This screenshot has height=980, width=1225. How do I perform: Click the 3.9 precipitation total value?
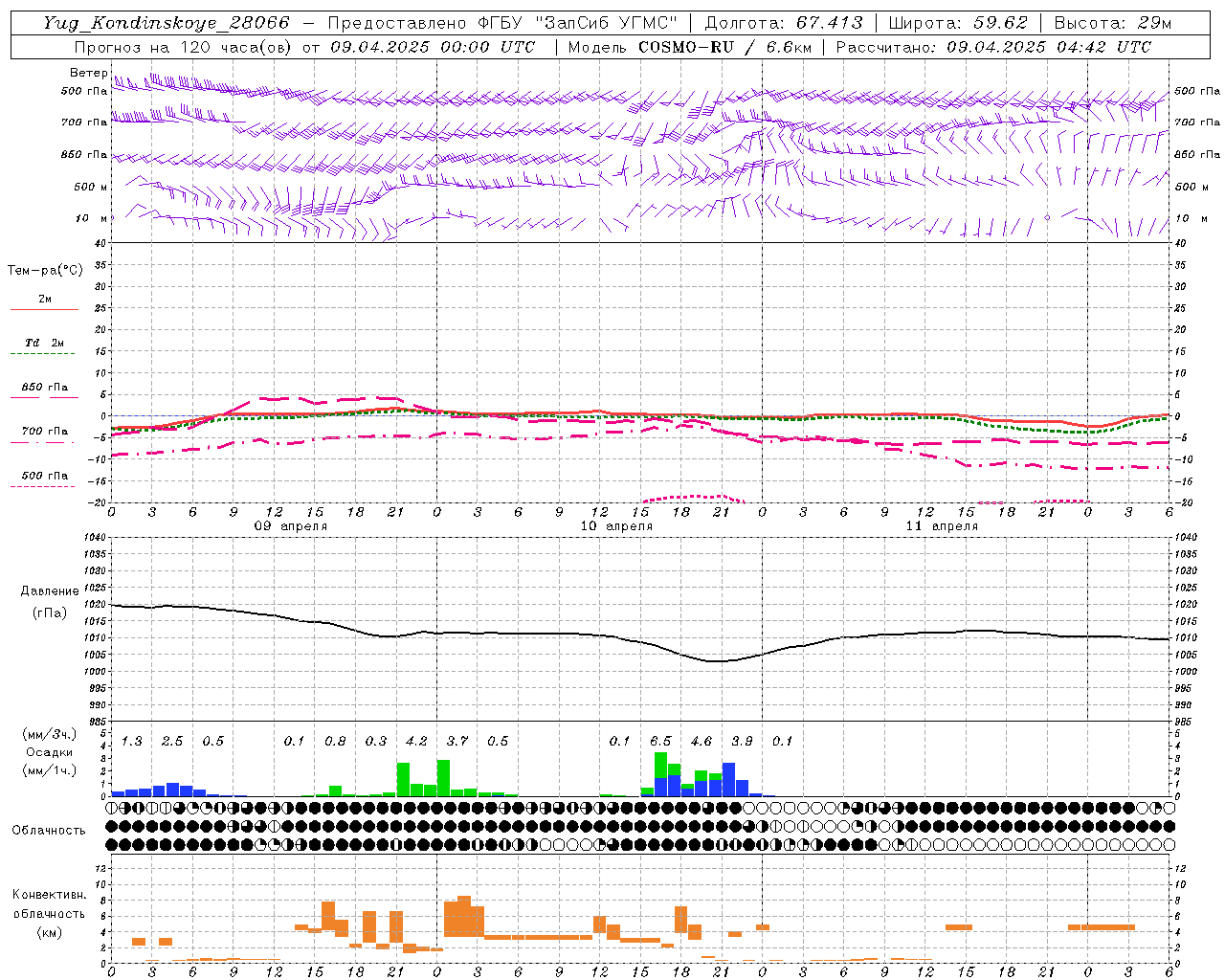click(x=742, y=741)
